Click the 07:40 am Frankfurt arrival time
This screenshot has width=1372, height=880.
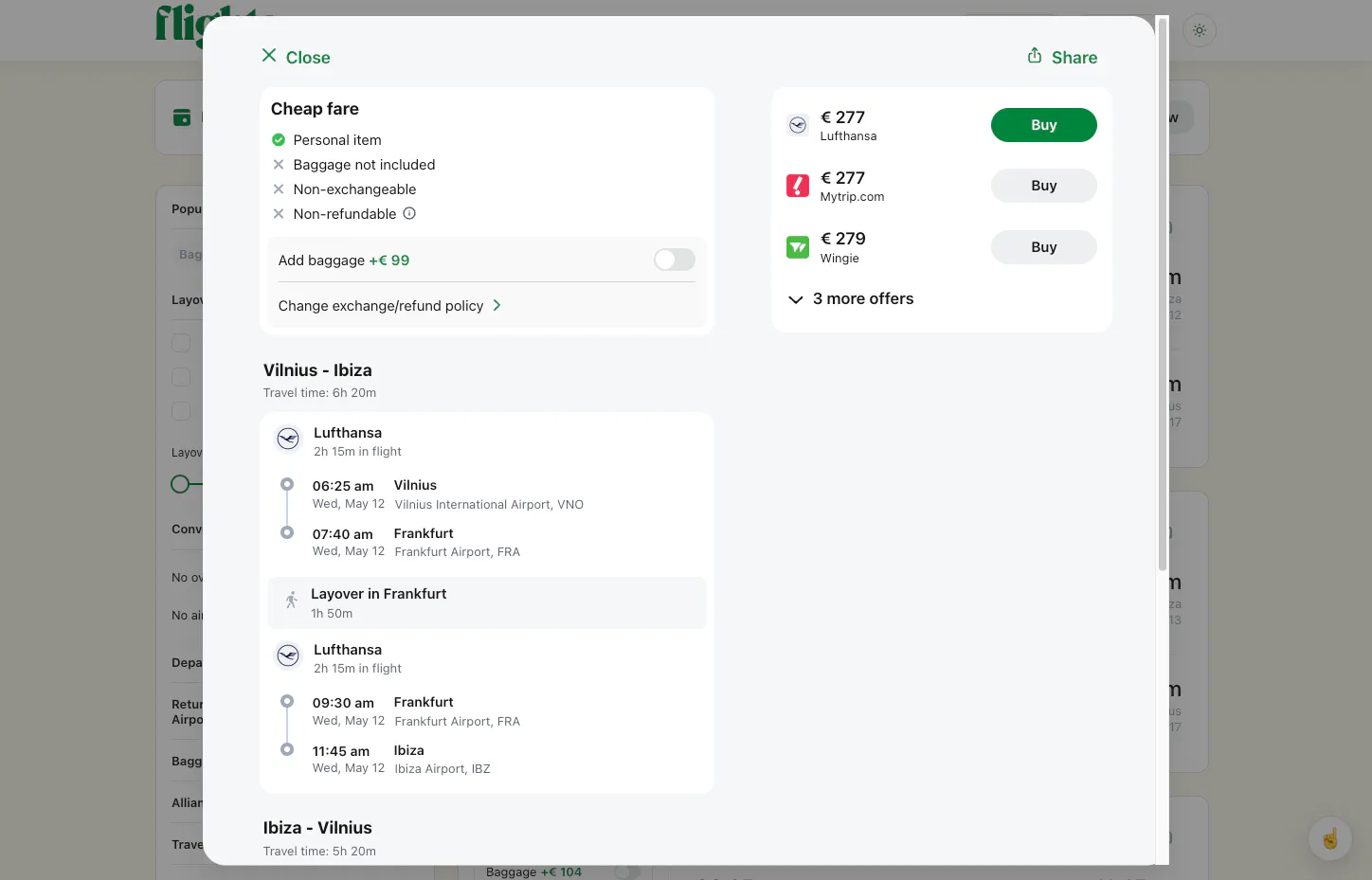[343, 534]
